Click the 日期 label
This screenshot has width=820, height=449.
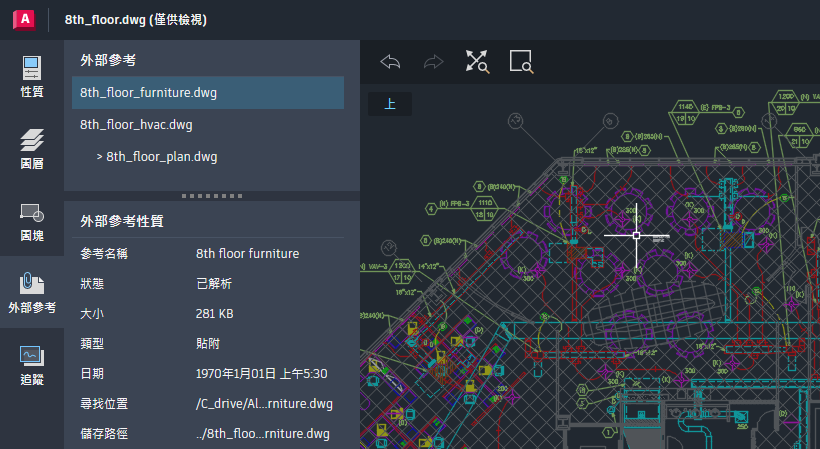[x=92, y=374]
